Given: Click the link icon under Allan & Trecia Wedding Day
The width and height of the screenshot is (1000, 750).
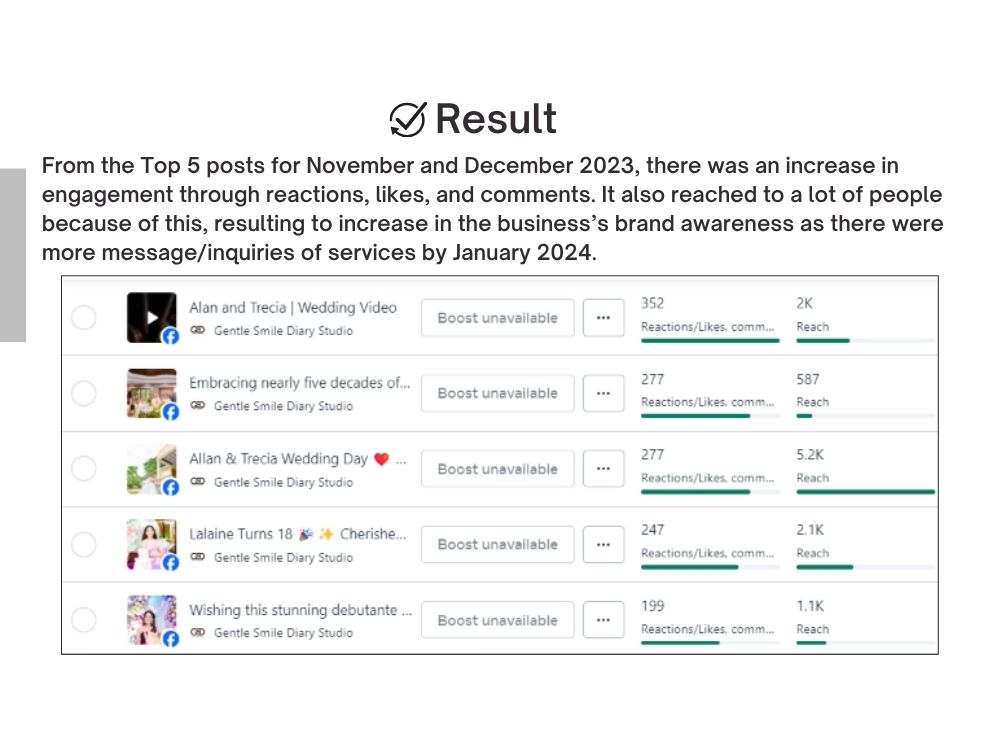Looking at the screenshot, I should pos(198,482).
